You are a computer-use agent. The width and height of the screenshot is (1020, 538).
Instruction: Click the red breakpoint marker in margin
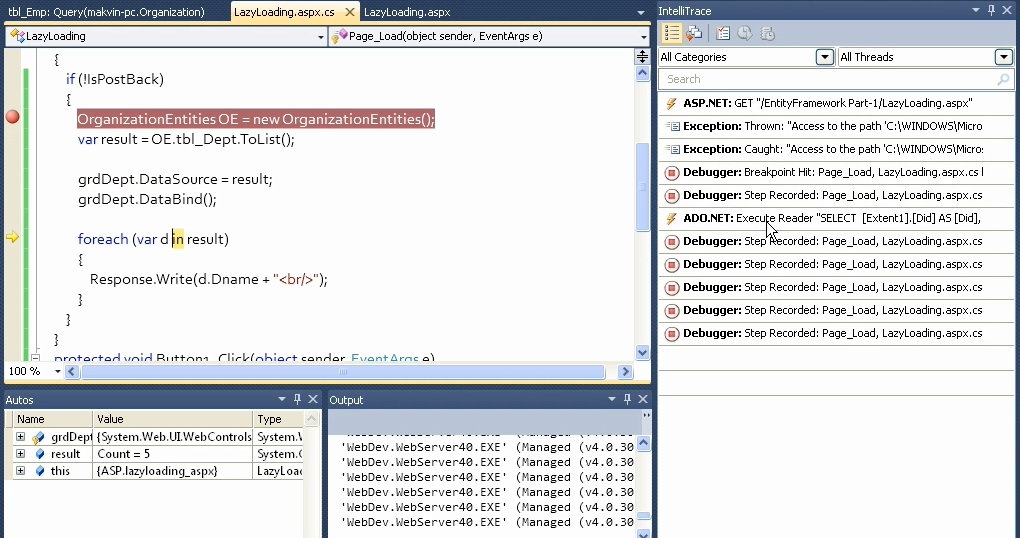click(x=12, y=117)
